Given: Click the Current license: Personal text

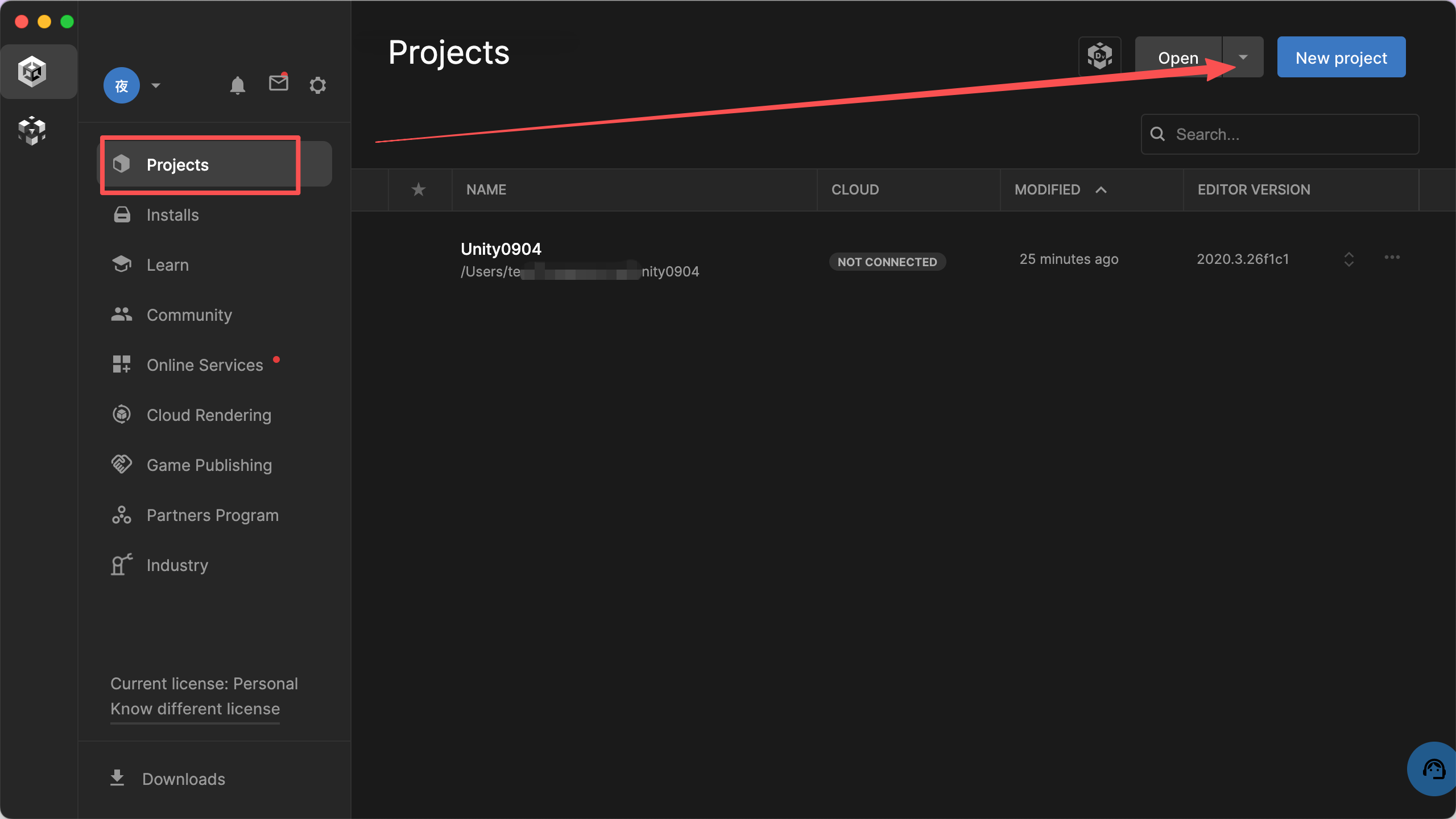Looking at the screenshot, I should tap(204, 684).
